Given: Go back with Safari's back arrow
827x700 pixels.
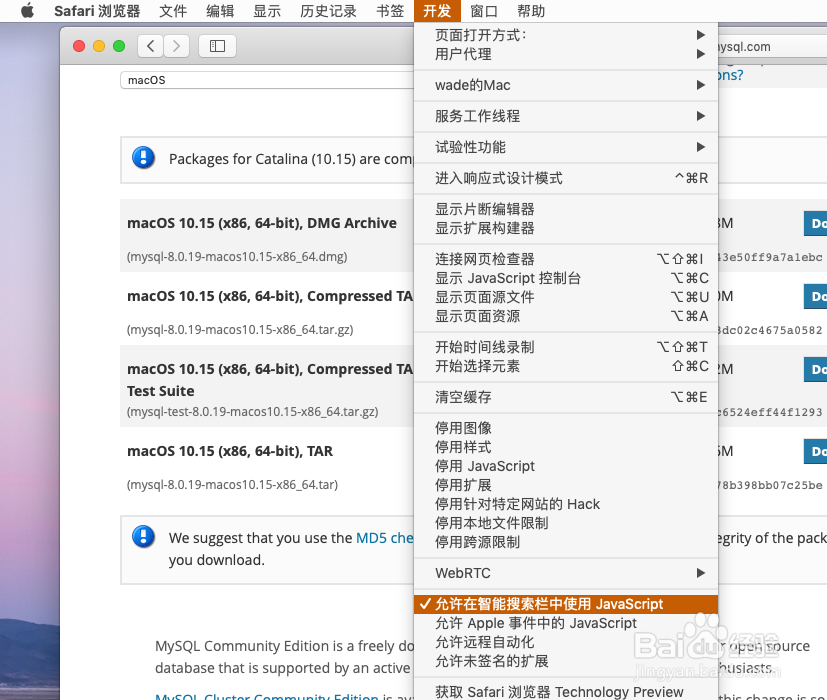Looking at the screenshot, I should pyautogui.click(x=151, y=46).
